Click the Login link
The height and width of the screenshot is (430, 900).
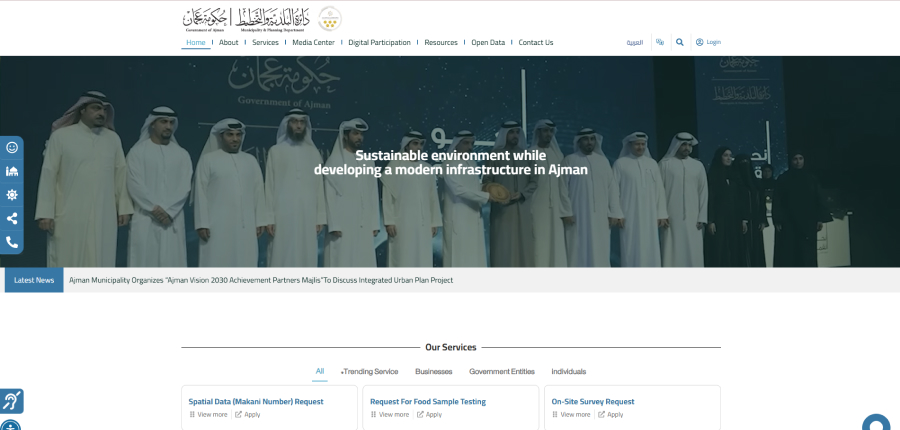click(x=708, y=42)
